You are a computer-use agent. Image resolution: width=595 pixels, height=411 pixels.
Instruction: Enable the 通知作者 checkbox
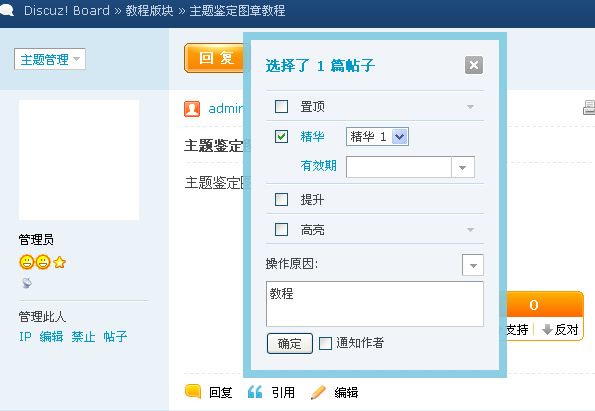pyautogui.click(x=325, y=343)
